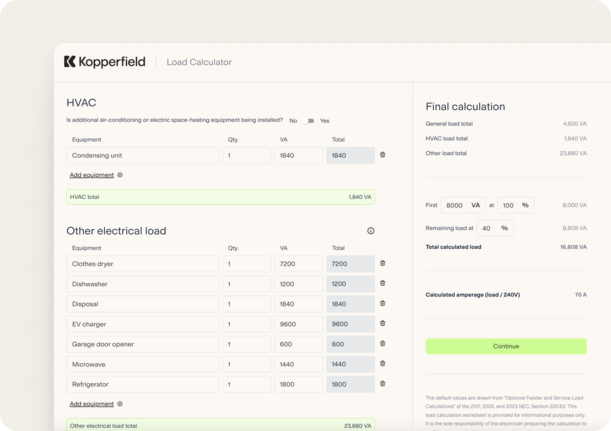Delete the Clothes dryer row
Image resolution: width=611 pixels, height=431 pixels.
click(383, 264)
